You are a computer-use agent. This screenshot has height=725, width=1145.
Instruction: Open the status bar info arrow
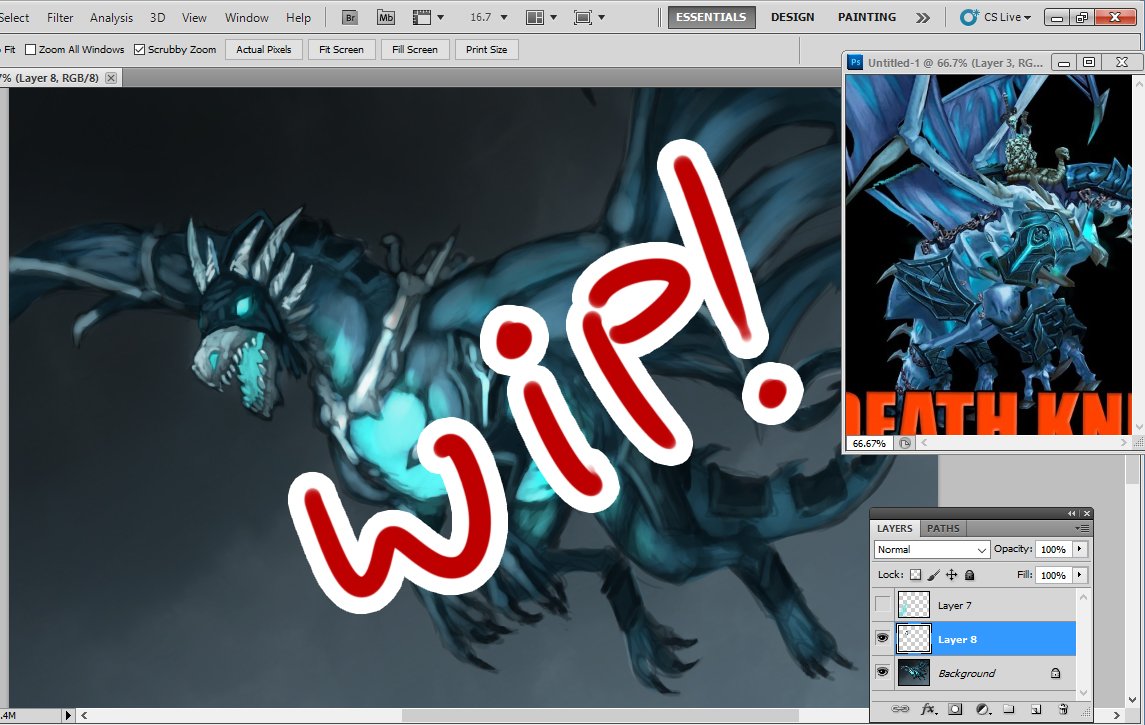click(69, 716)
